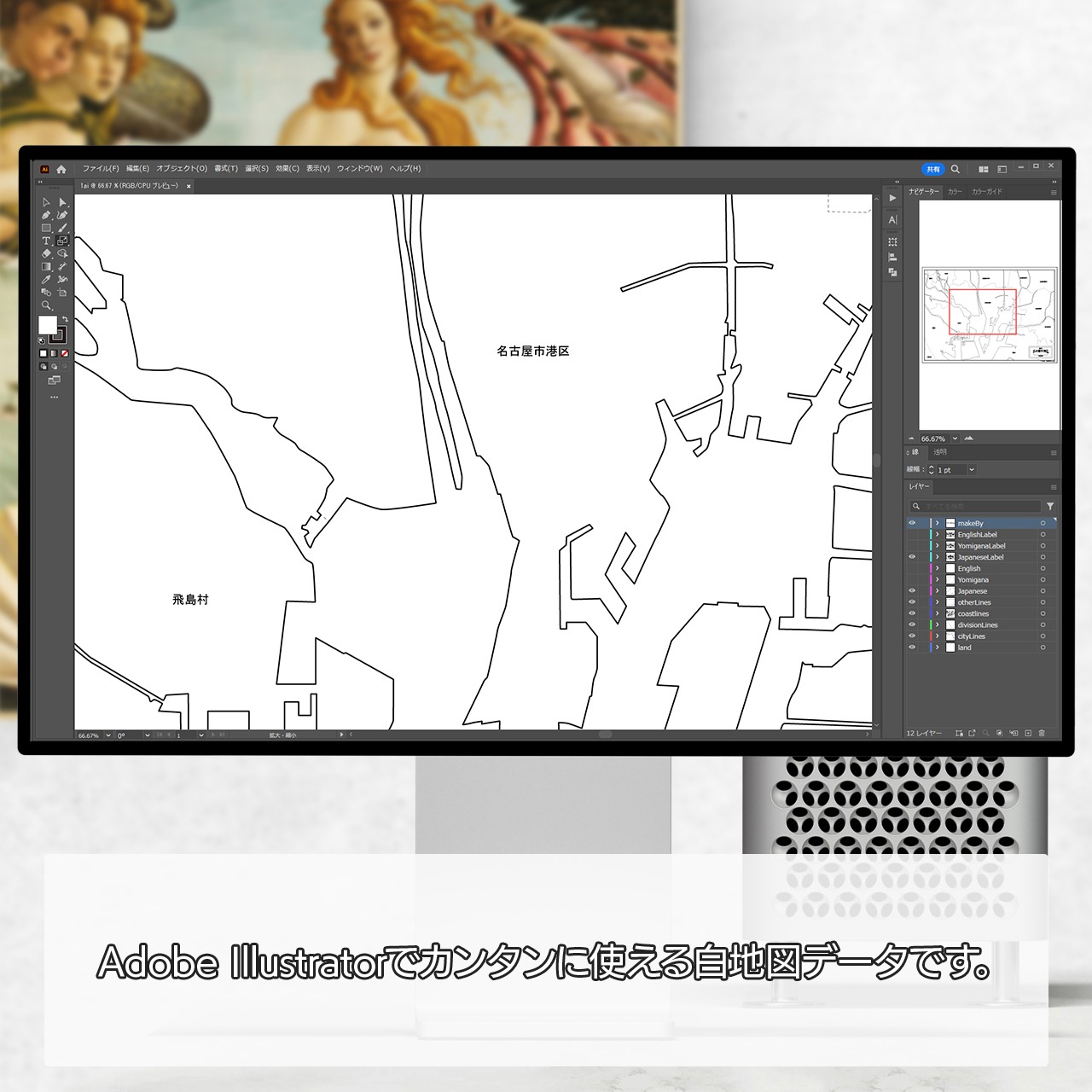Open the layer filter funnel icon
This screenshot has height=1092, width=1092.
click(x=1050, y=506)
